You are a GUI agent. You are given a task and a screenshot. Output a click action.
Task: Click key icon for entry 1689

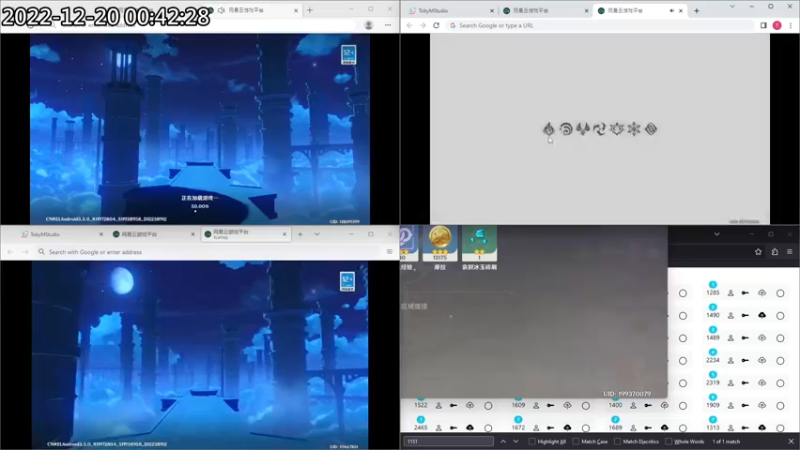648,428
